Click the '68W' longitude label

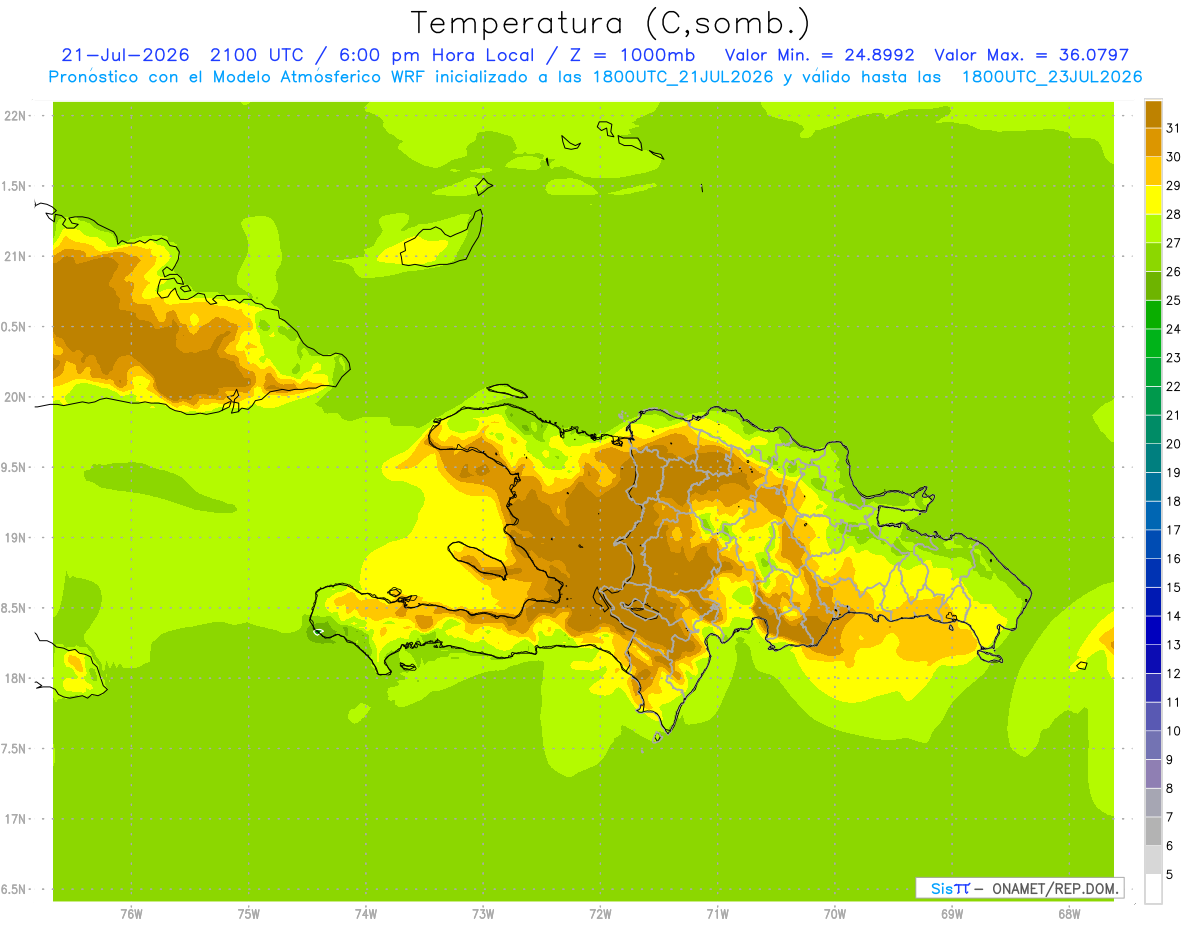click(1069, 913)
